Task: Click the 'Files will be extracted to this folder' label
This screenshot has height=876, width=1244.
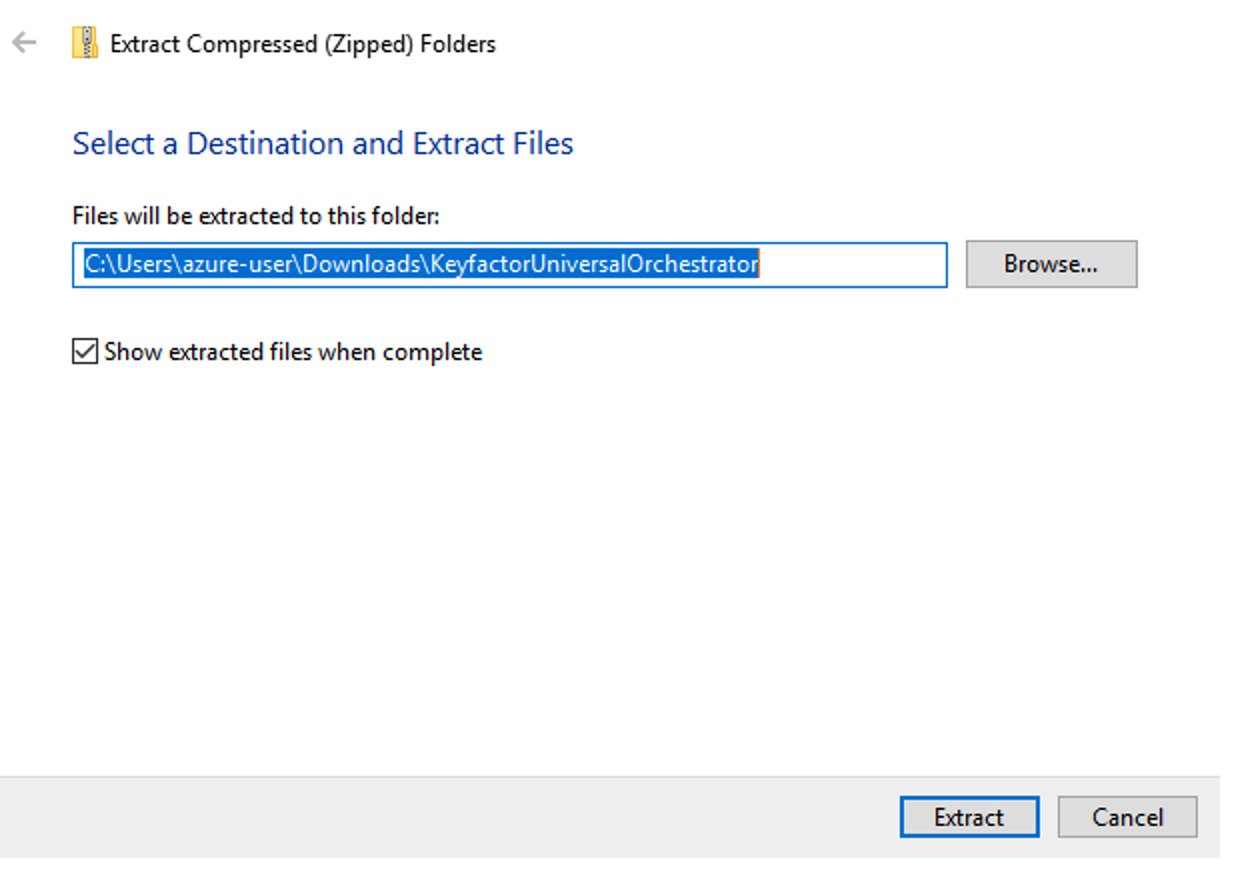Action: (255, 216)
